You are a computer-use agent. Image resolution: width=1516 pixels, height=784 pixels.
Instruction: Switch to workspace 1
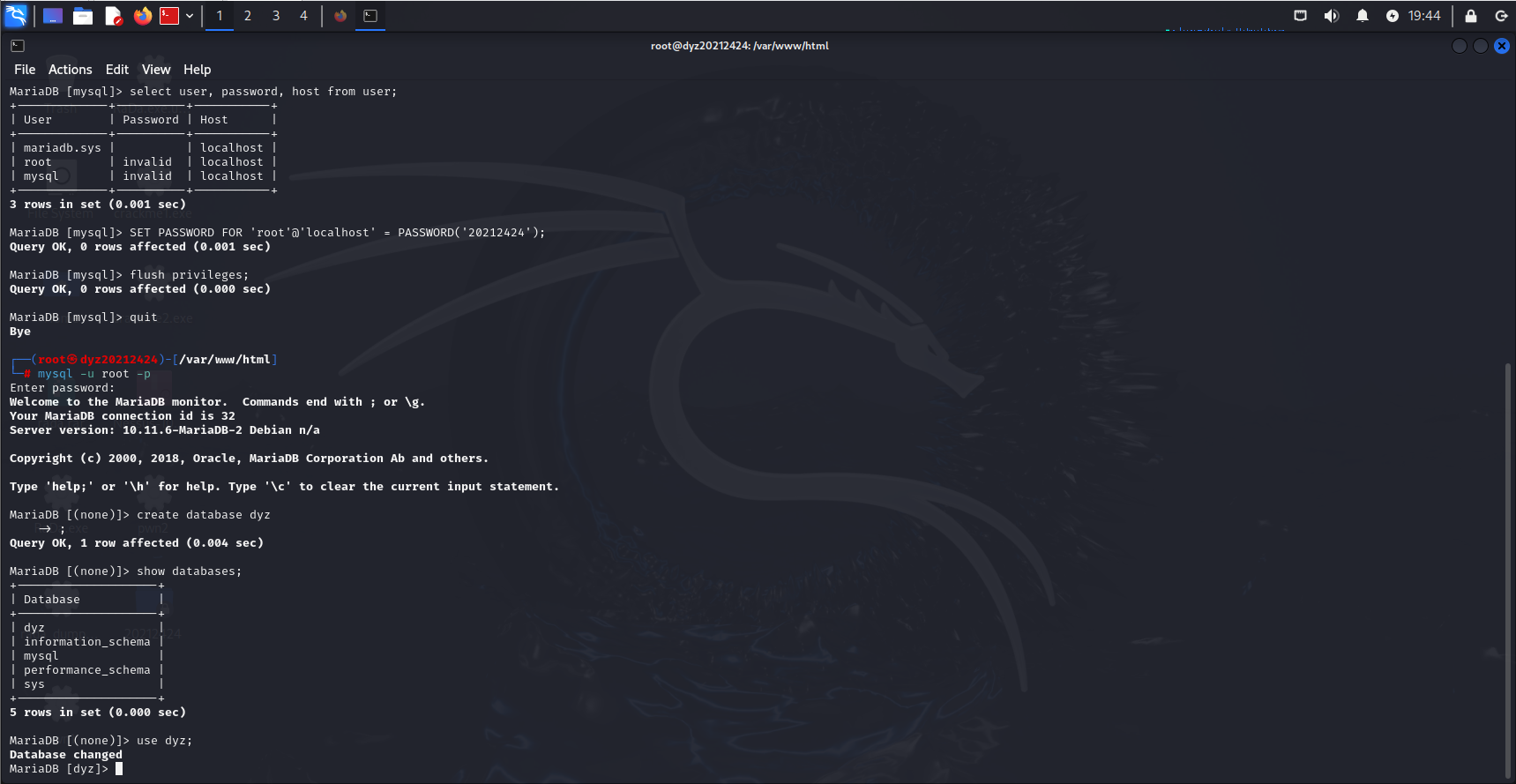[220, 16]
